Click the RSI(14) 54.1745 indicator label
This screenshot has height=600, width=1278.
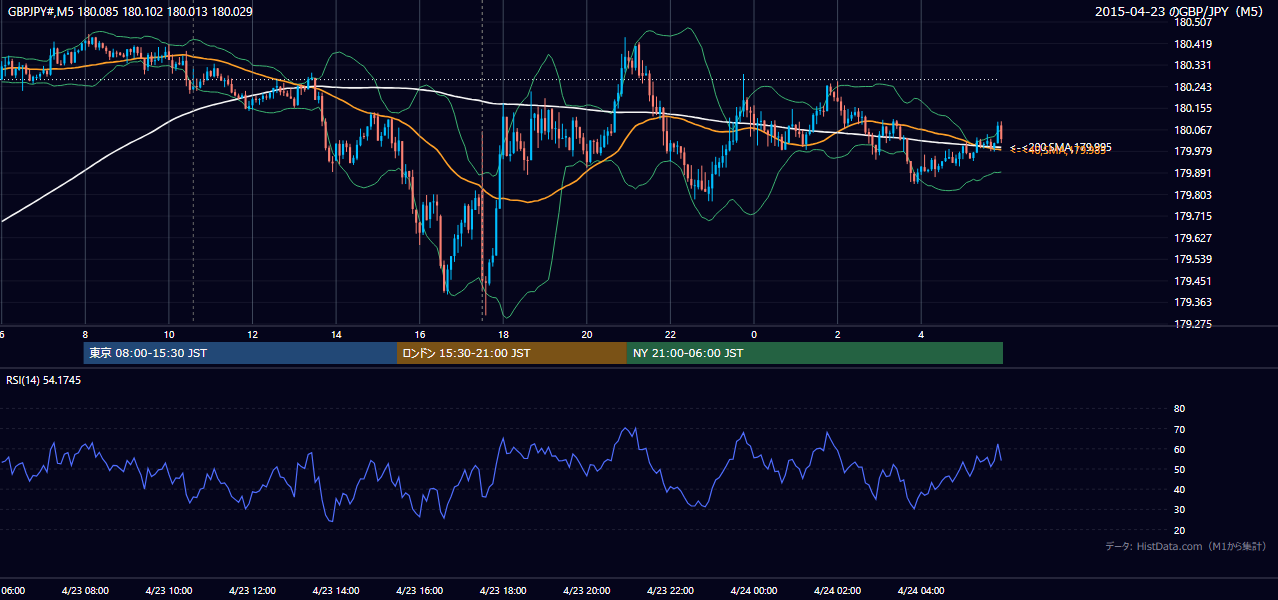click(x=44, y=380)
